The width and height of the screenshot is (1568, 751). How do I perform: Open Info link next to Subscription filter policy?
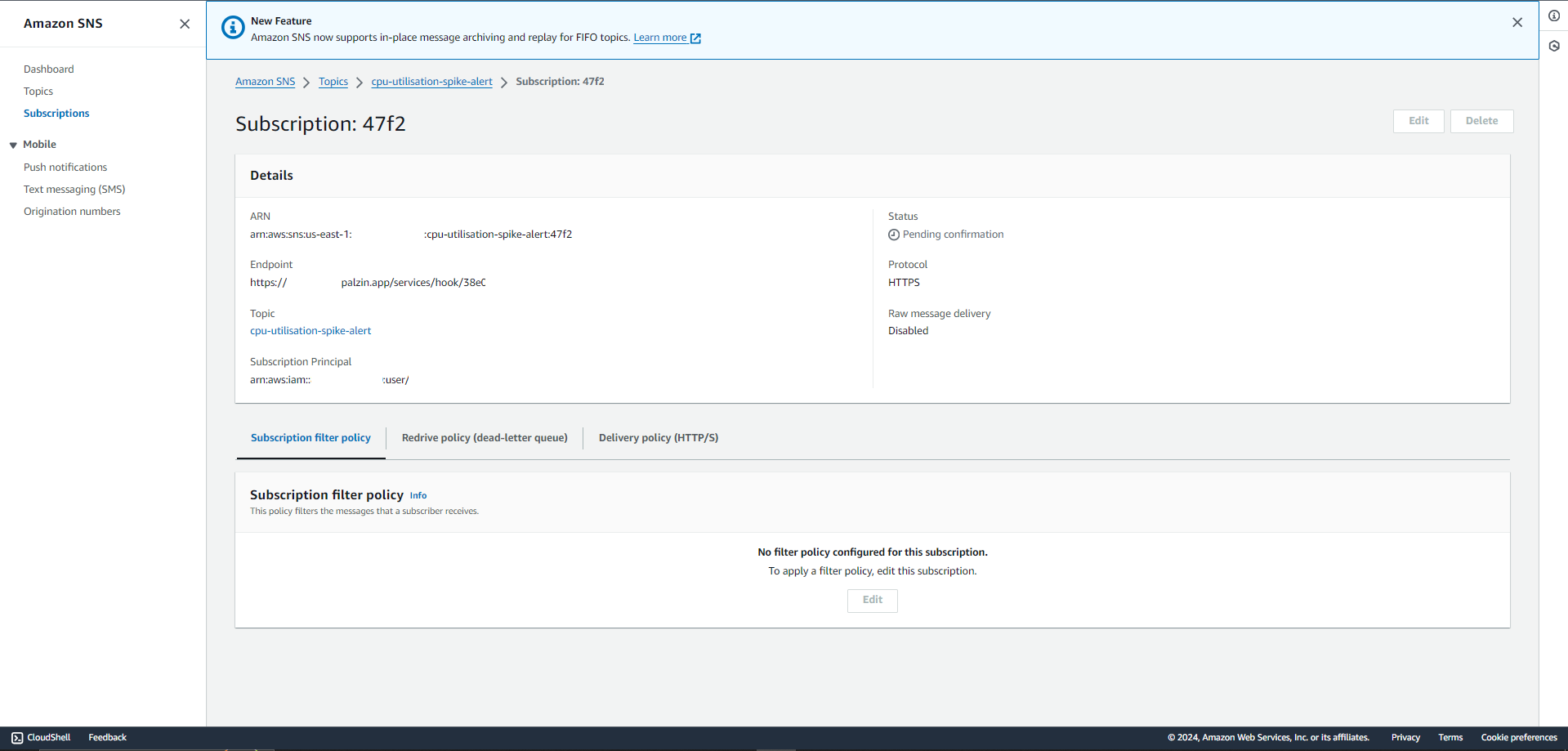tap(418, 496)
